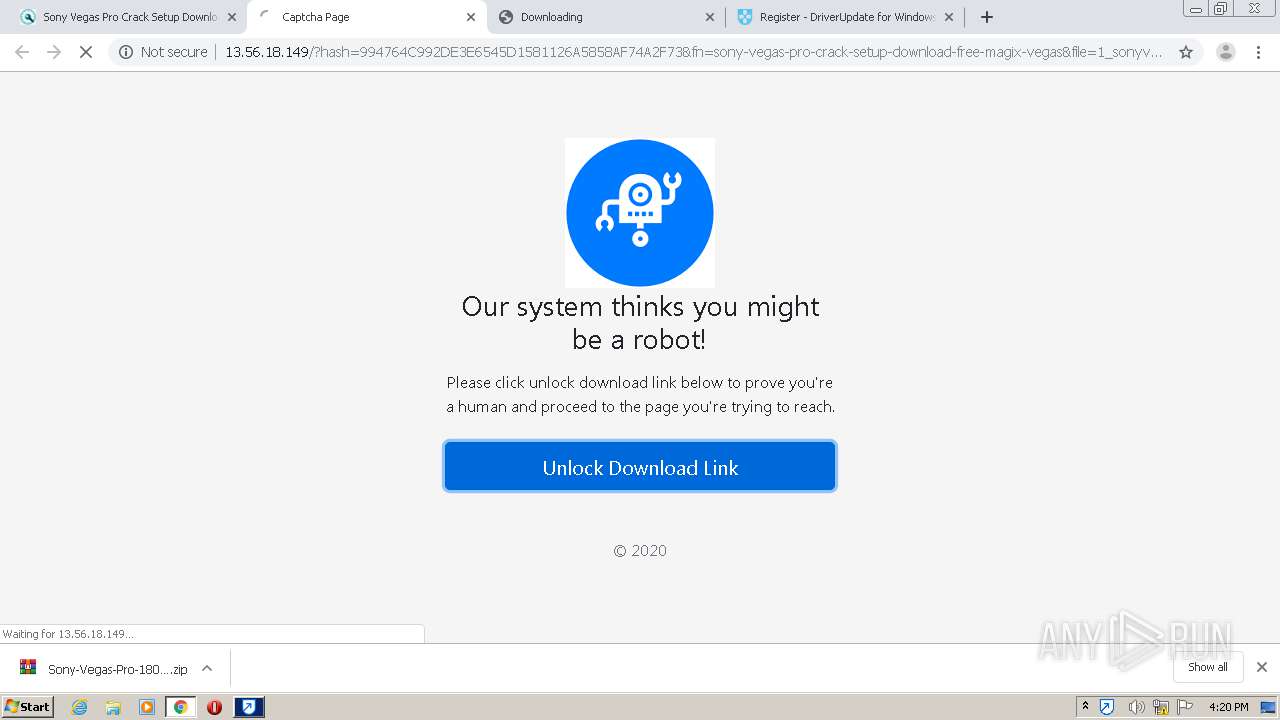
Task: Minimize the Chrome window
Action: click(1196, 8)
